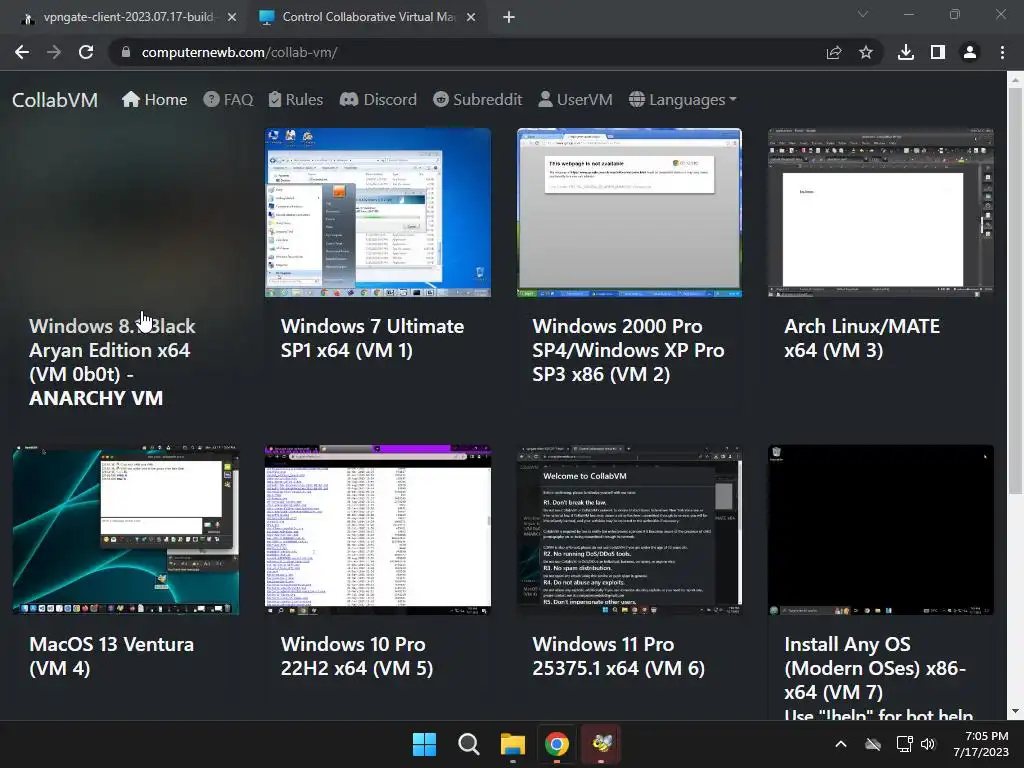Open Windows 2000/XP VM 2 thumbnail
The width and height of the screenshot is (1024, 768).
[630, 212]
